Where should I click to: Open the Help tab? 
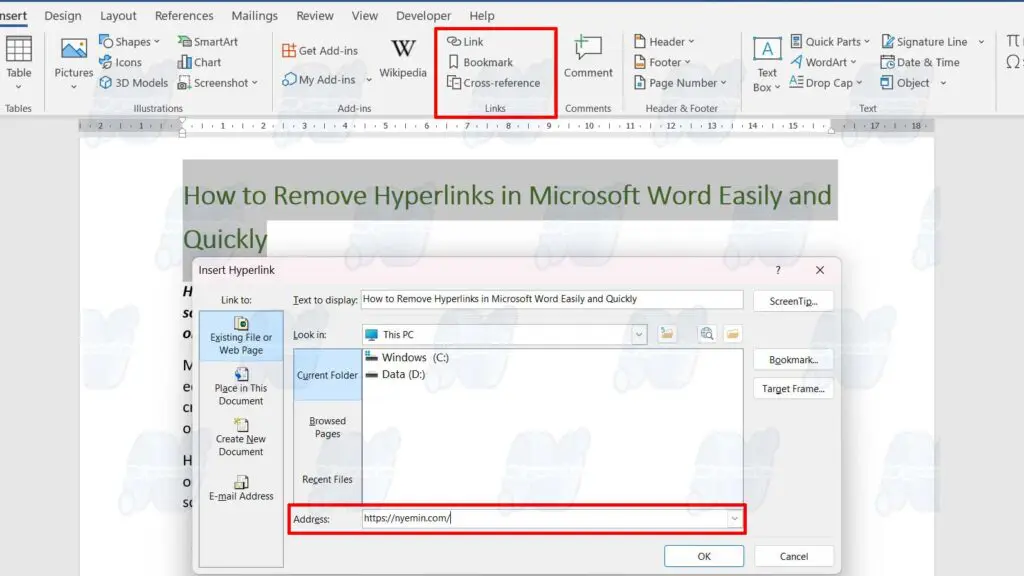click(482, 16)
